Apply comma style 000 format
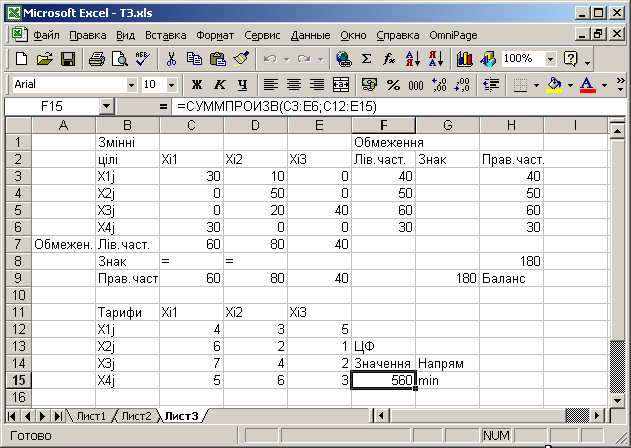Image resolution: width=631 pixels, height=448 pixels. tap(416, 85)
